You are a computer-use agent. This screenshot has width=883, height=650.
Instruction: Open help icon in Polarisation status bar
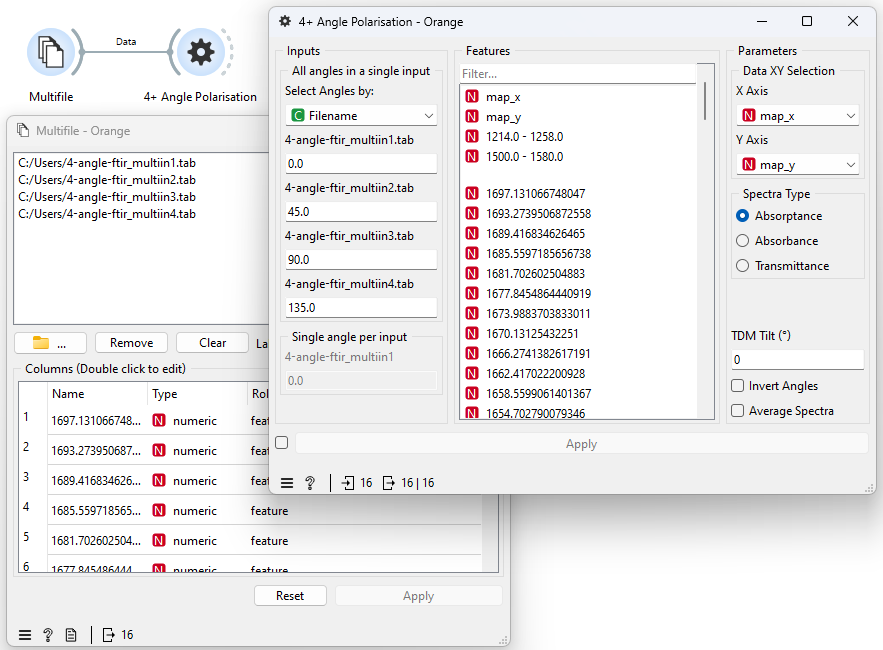(310, 483)
